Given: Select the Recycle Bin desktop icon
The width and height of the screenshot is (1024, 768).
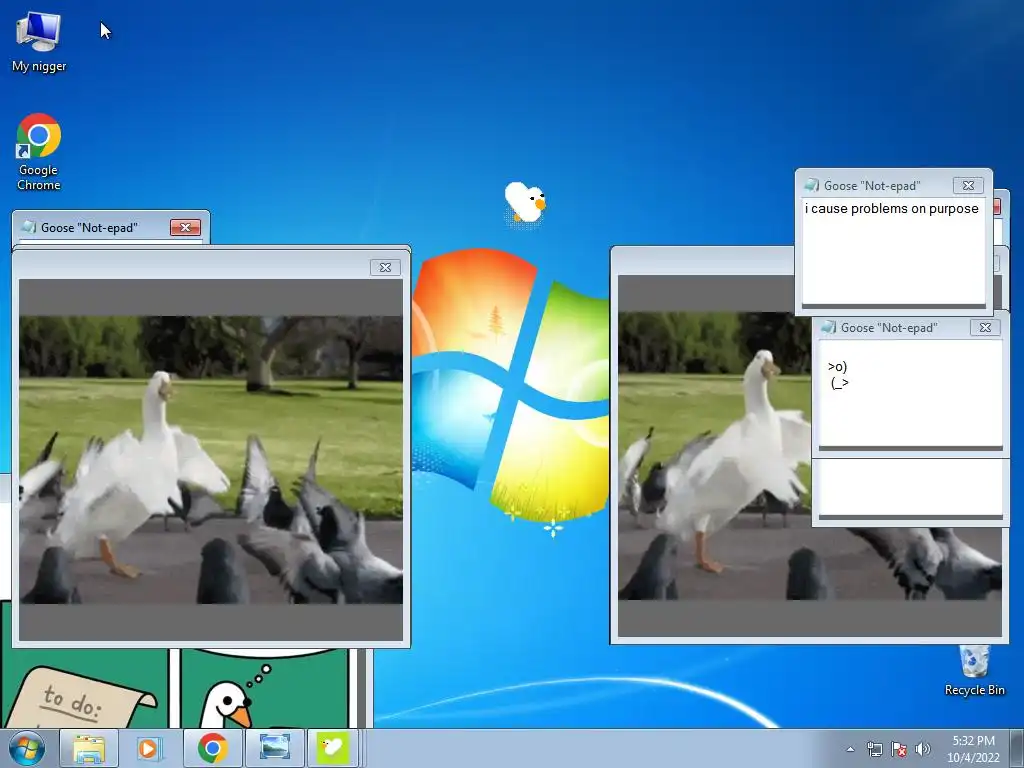Looking at the screenshot, I should point(974,670).
